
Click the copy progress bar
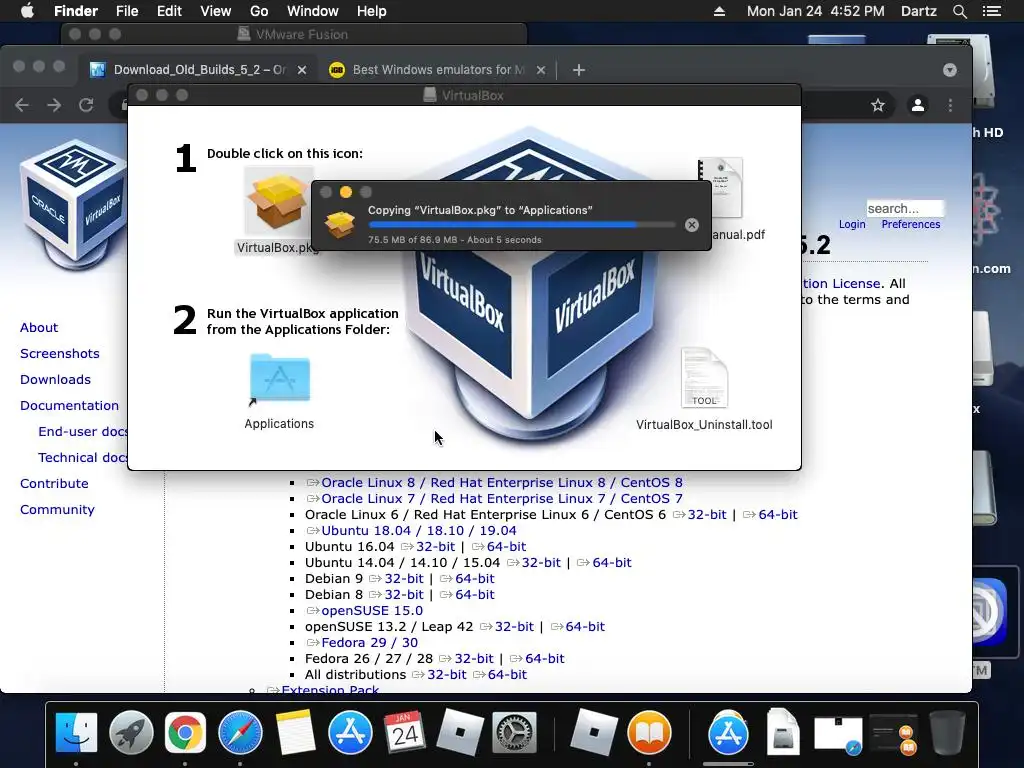tap(522, 225)
